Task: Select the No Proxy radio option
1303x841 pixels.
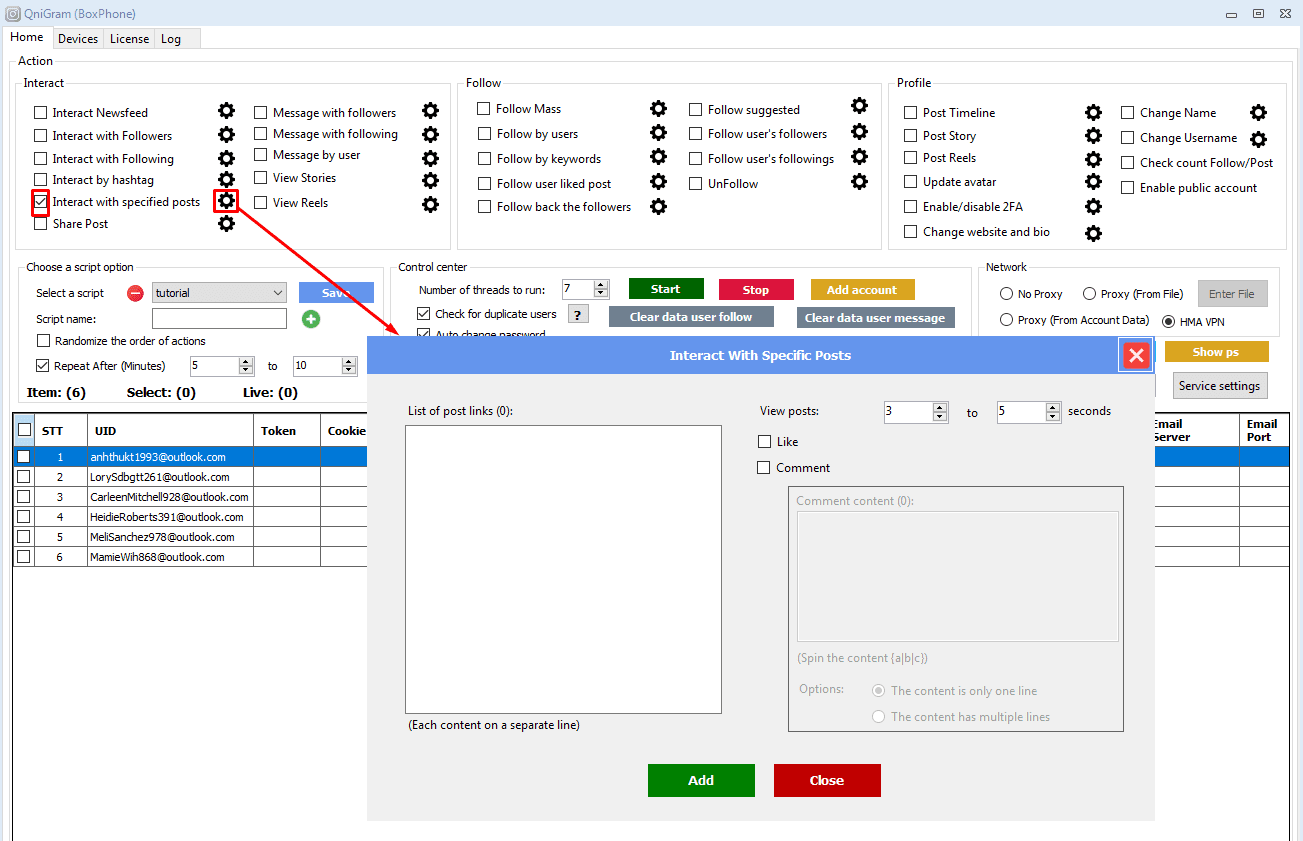Action: (1007, 294)
